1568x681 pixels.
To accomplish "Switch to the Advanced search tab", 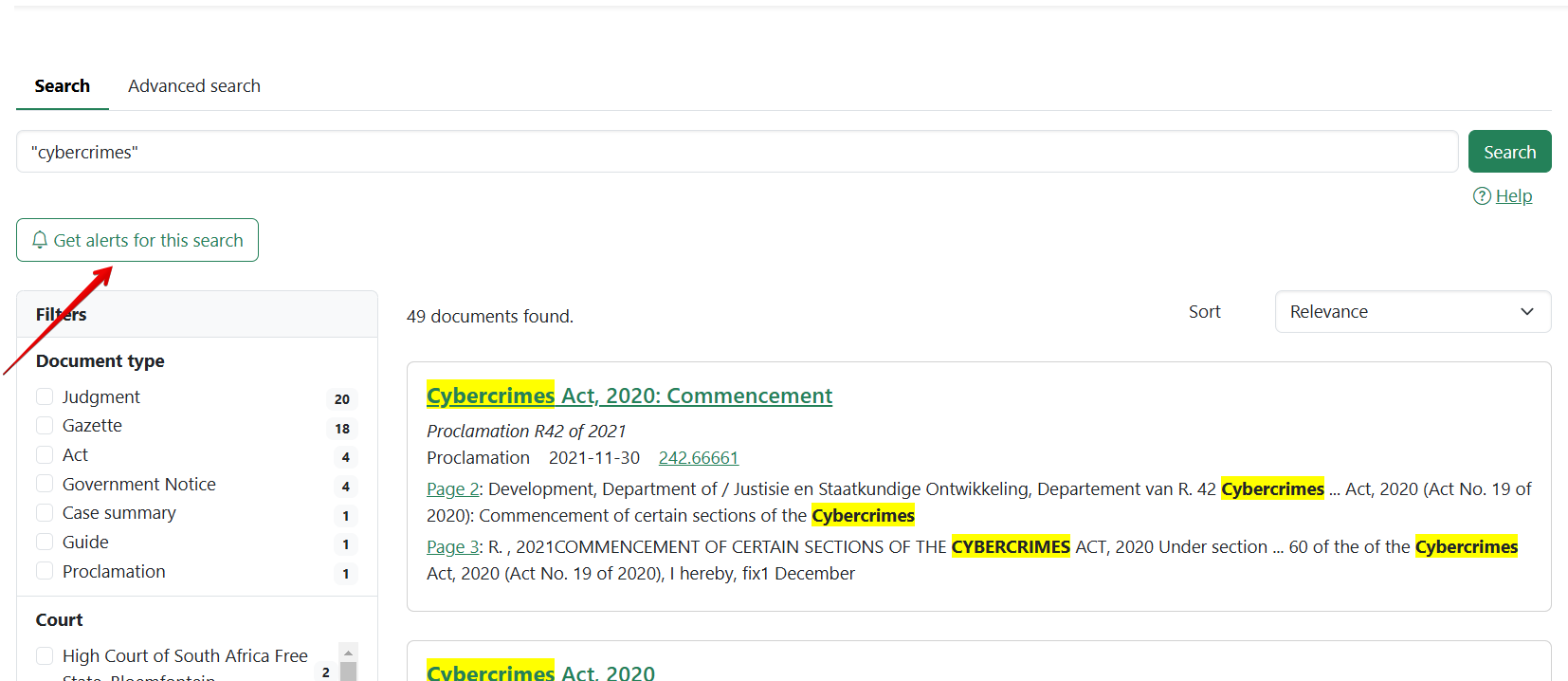I will [x=194, y=86].
